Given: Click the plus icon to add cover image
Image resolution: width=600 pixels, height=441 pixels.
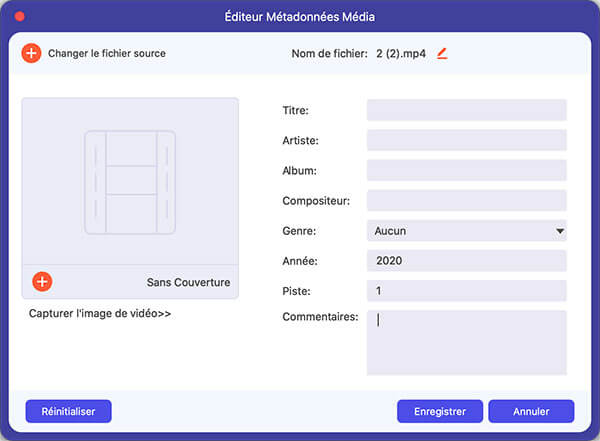Looking at the screenshot, I should (x=42, y=282).
